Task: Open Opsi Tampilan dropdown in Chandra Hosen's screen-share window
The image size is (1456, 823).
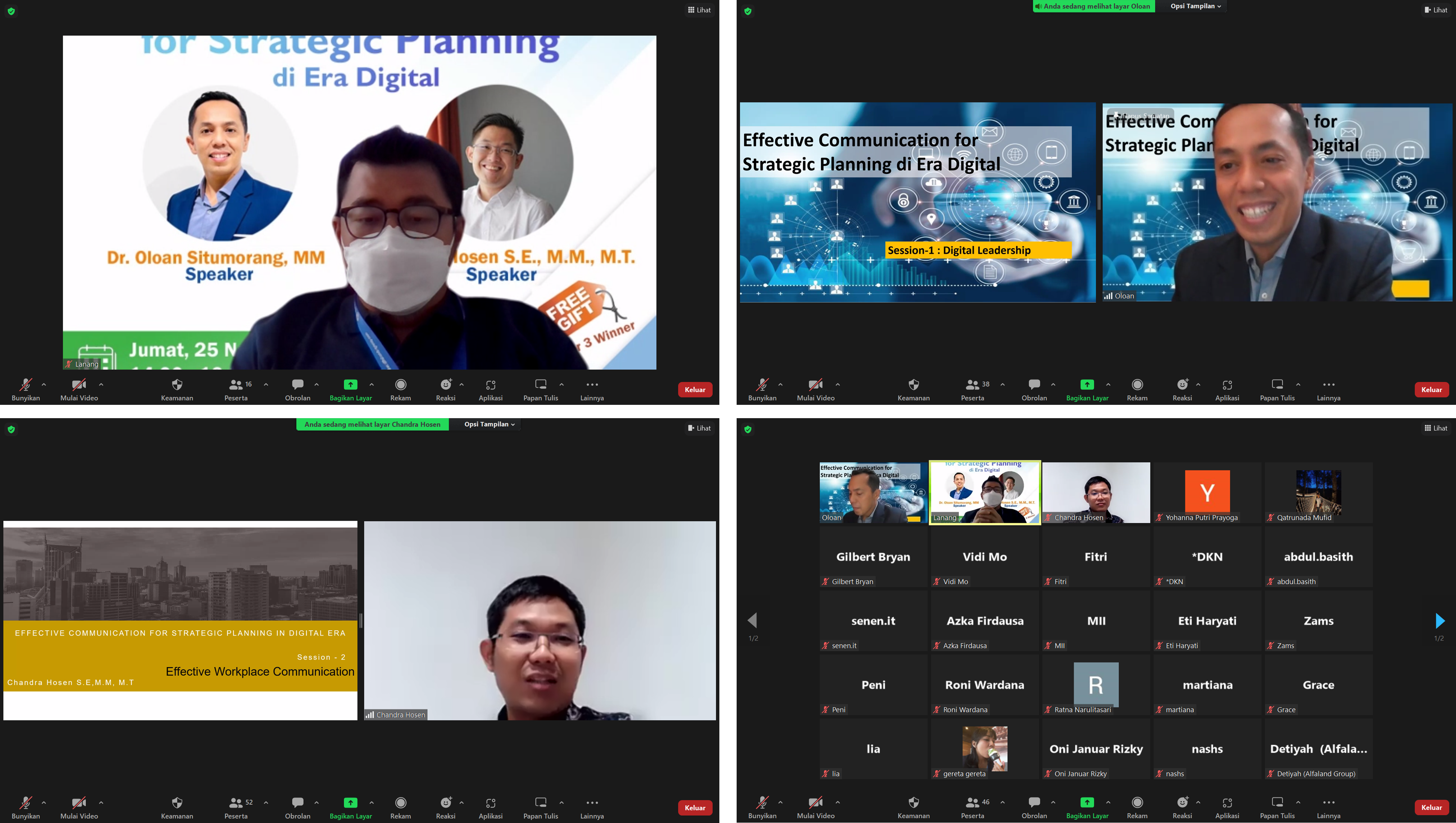Action: coord(490,424)
